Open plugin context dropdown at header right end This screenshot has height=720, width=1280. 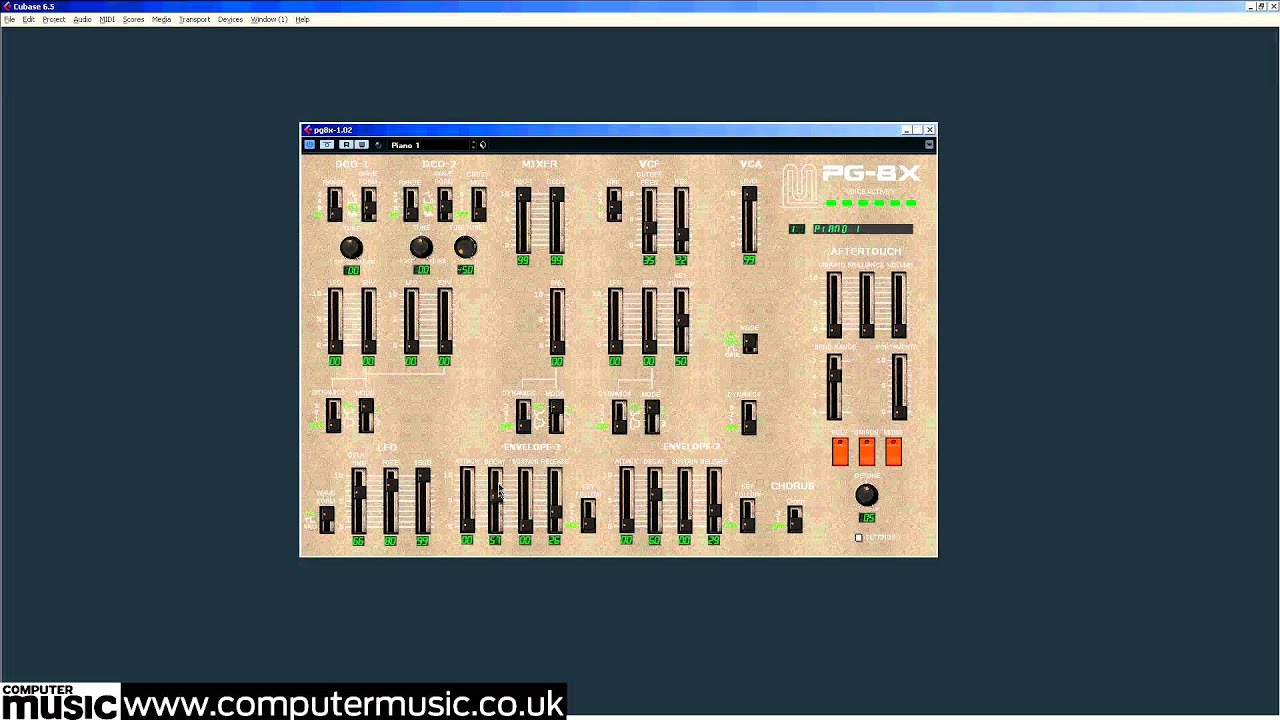tap(929, 145)
